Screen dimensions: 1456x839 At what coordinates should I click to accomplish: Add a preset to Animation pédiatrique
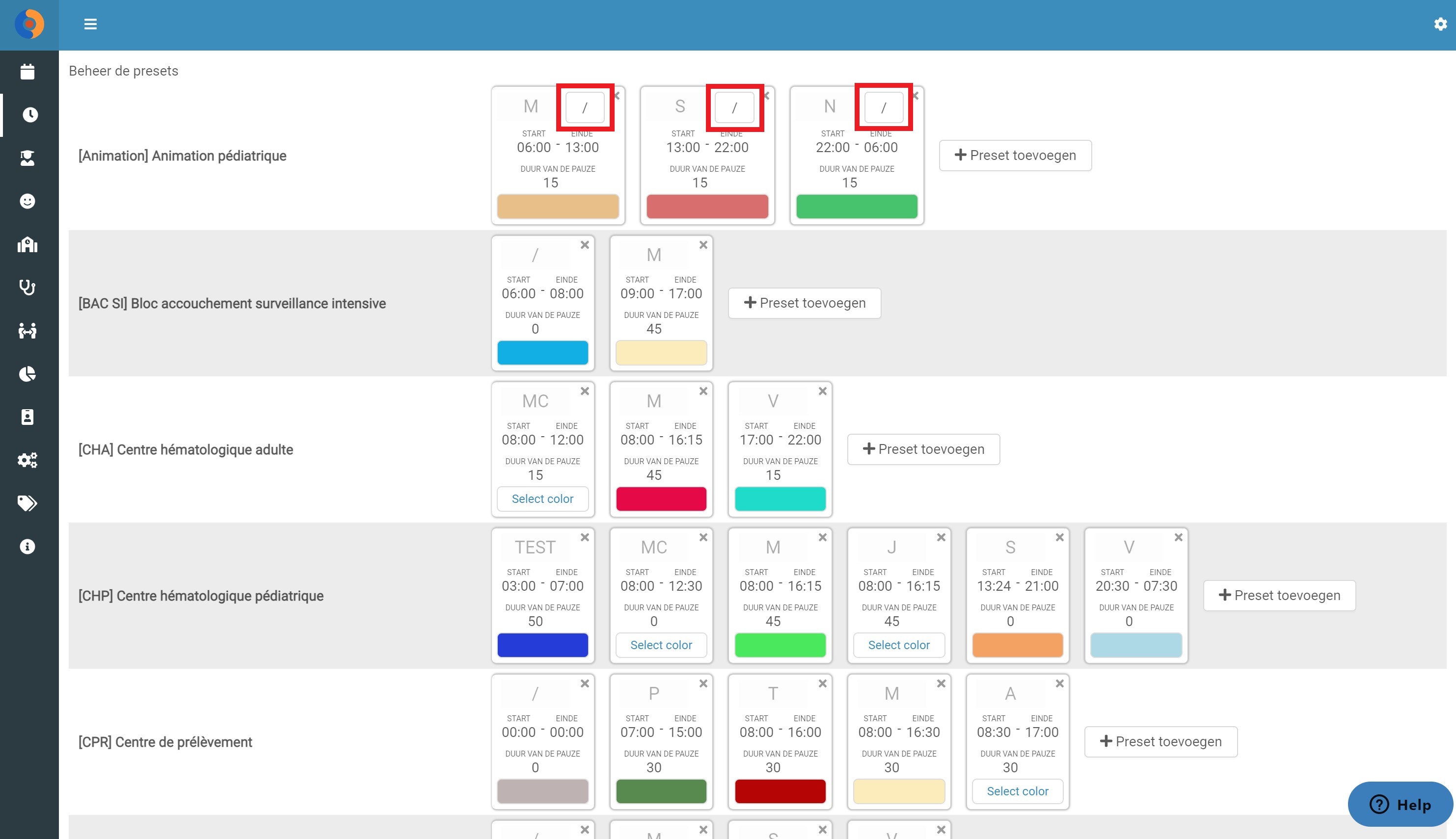[x=1015, y=156]
